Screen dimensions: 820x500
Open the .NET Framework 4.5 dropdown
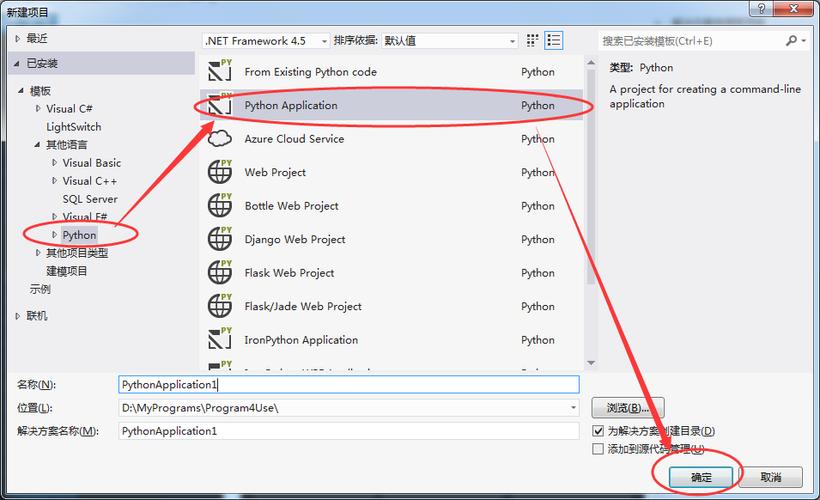(x=266, y=41)
